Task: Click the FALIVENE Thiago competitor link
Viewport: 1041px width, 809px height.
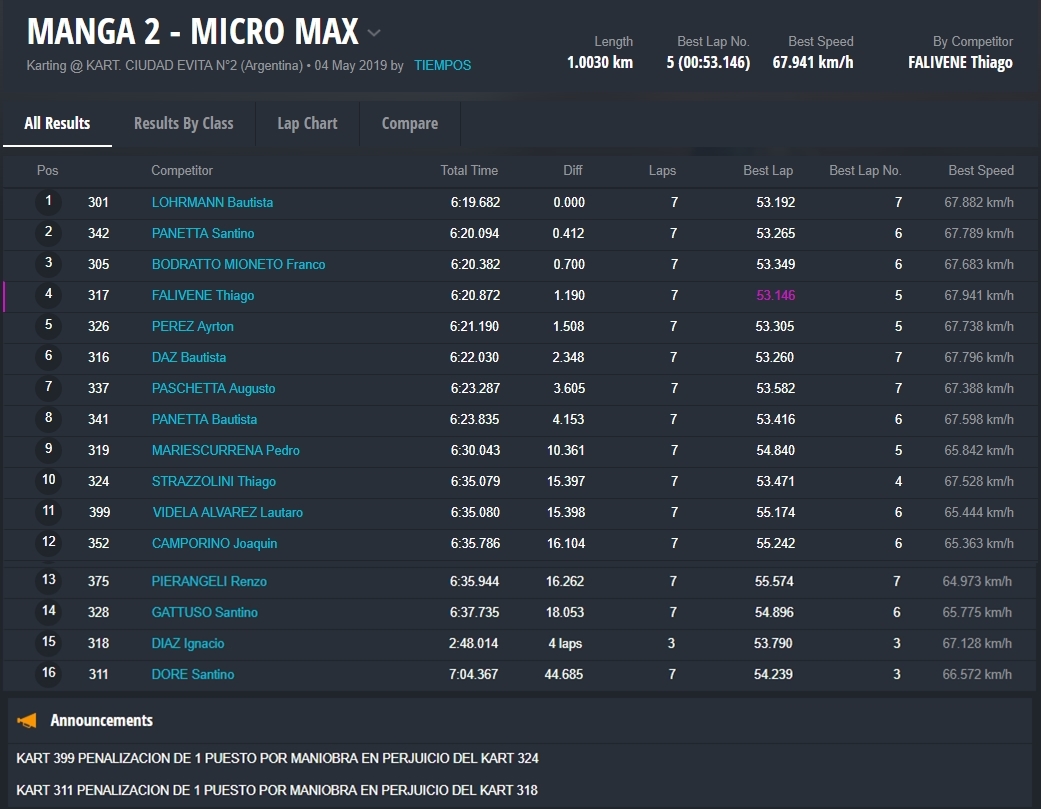Action: 203,295
